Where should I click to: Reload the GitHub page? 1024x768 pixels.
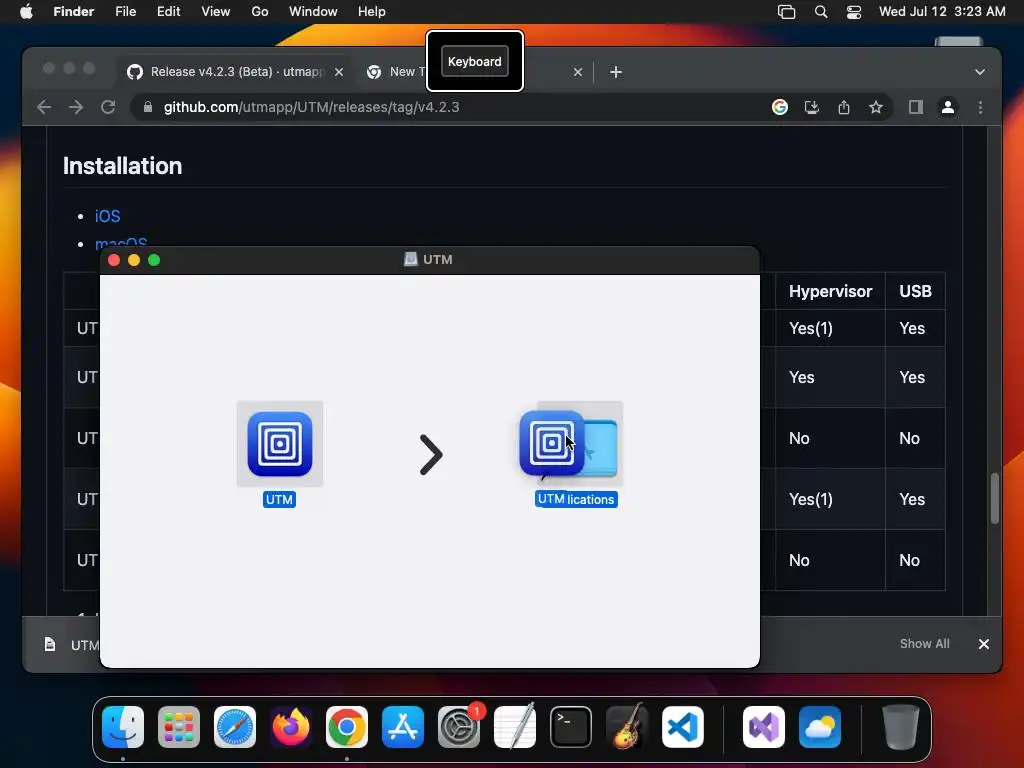[108, 107]
